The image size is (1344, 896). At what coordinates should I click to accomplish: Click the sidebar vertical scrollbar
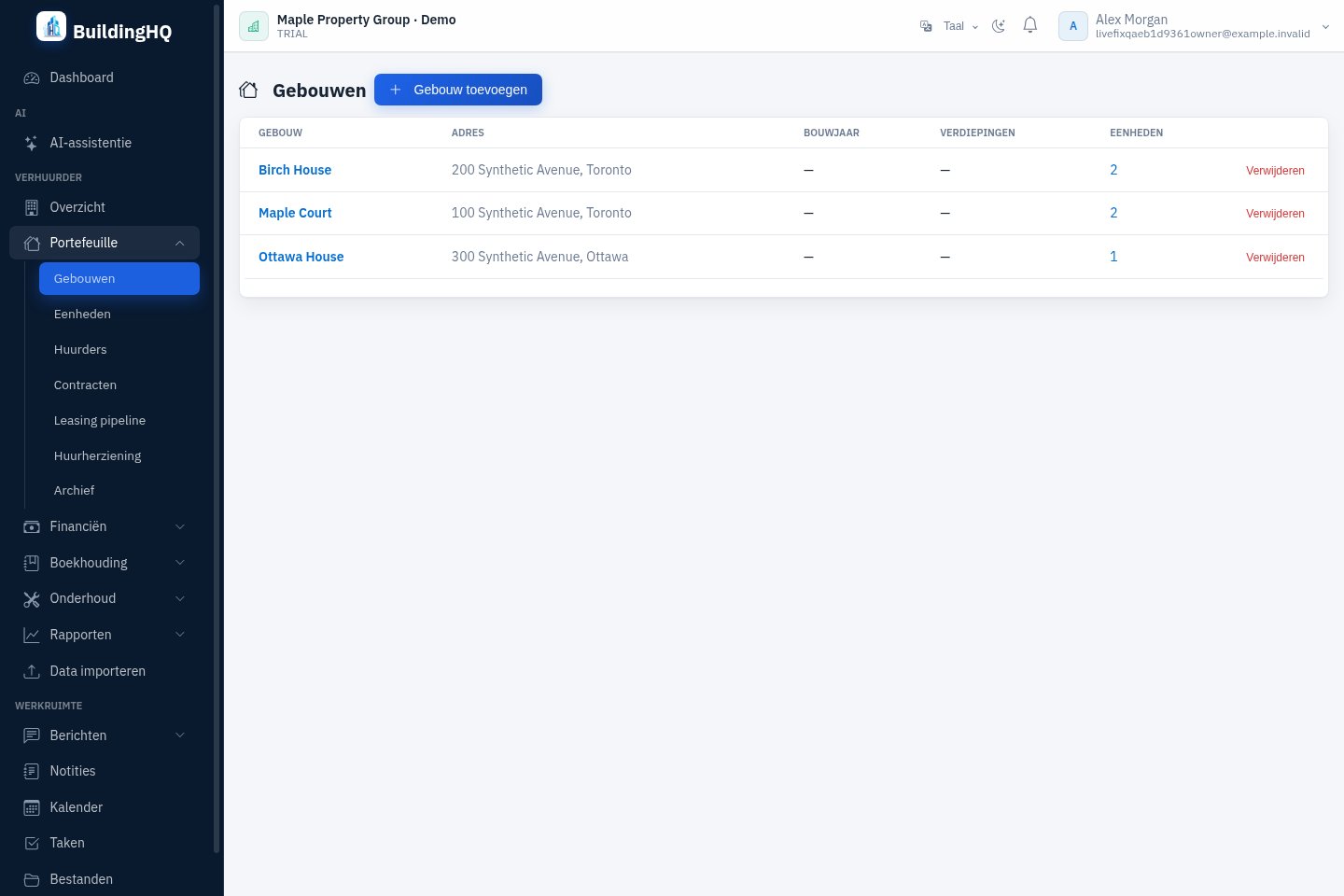click(217, 429)
